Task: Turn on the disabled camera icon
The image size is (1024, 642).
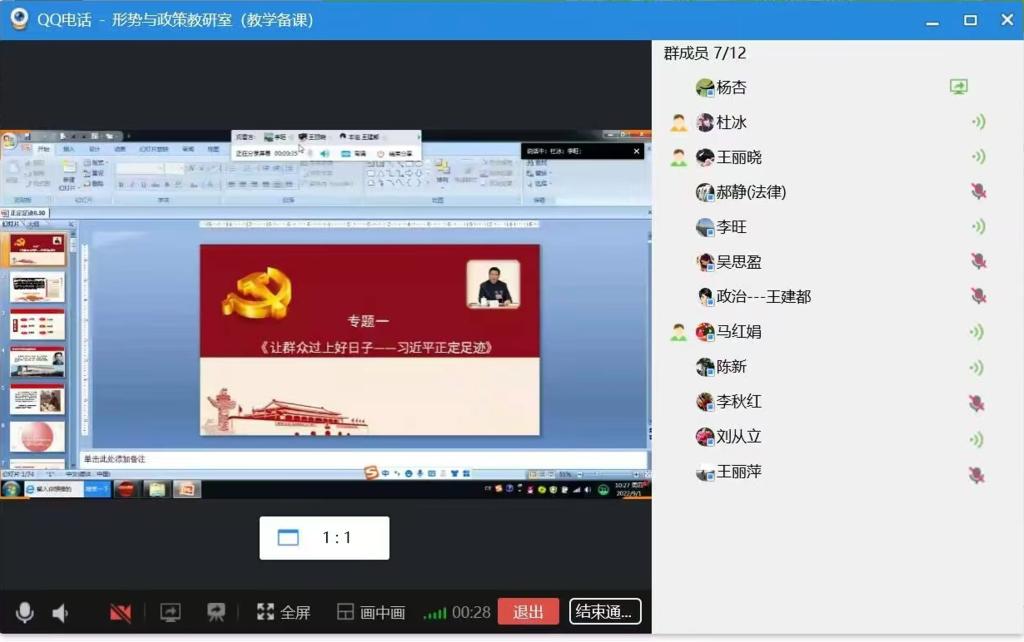Action: (x=121, y=612)
